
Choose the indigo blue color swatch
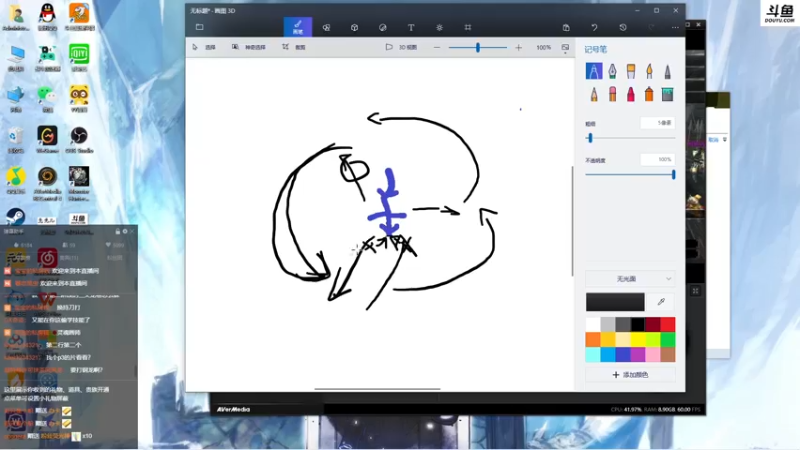click(x=623, y=355)
